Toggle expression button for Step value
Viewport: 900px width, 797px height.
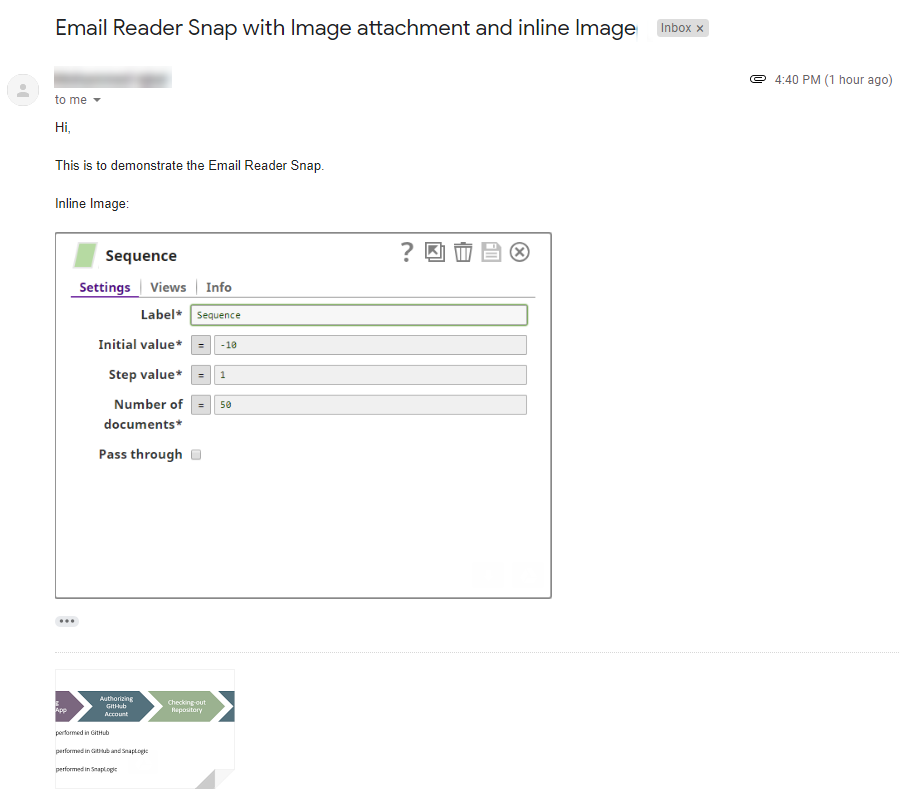(x=201, y=375)
